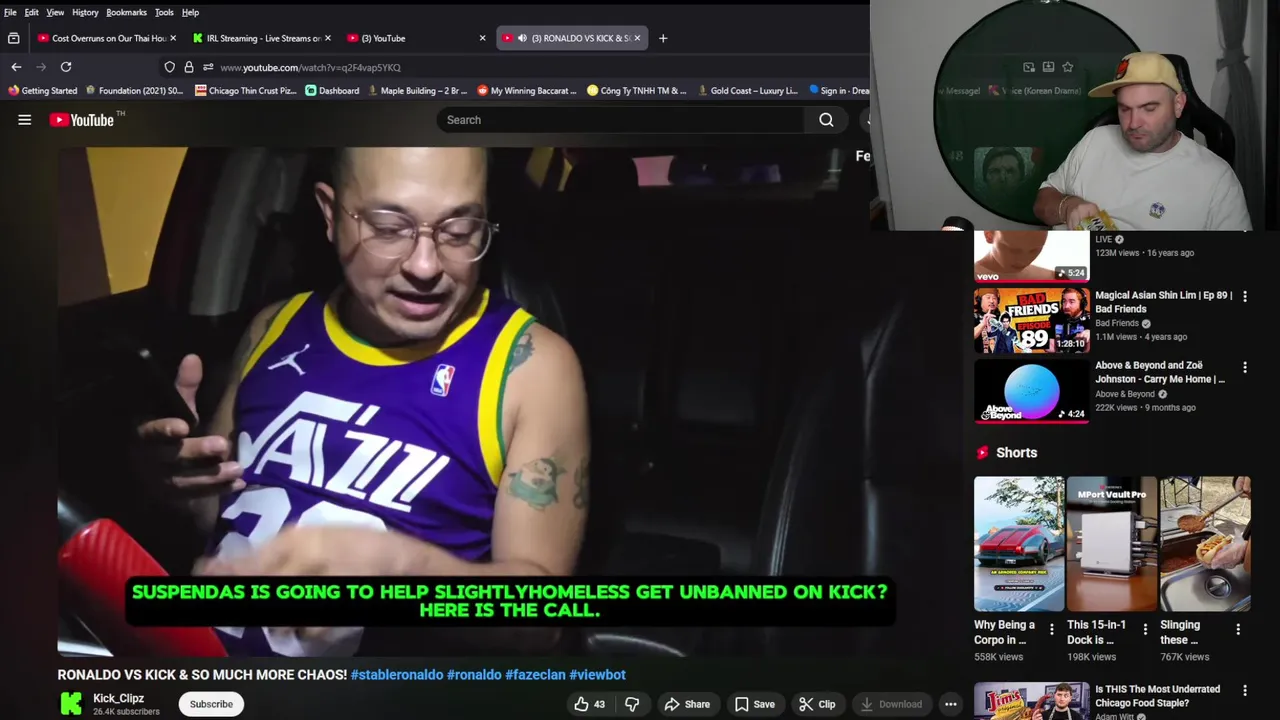Open the Firefox View icon beside the tabs
The width and height of the screenshot is (1280, 720).
click(x=13, y=38)
